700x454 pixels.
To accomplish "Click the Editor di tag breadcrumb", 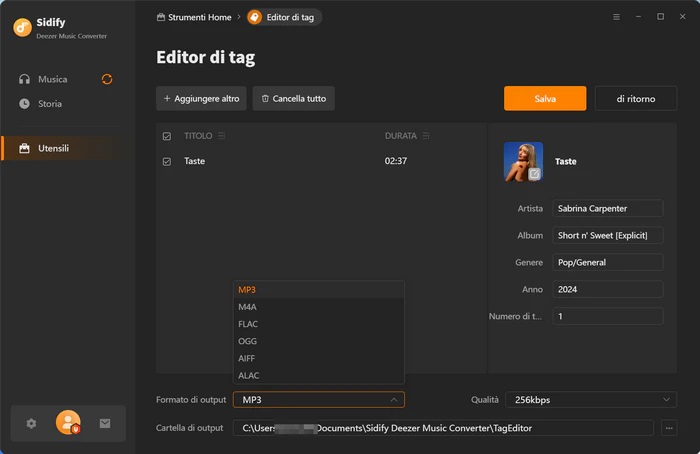I will (x=284, y=17).
